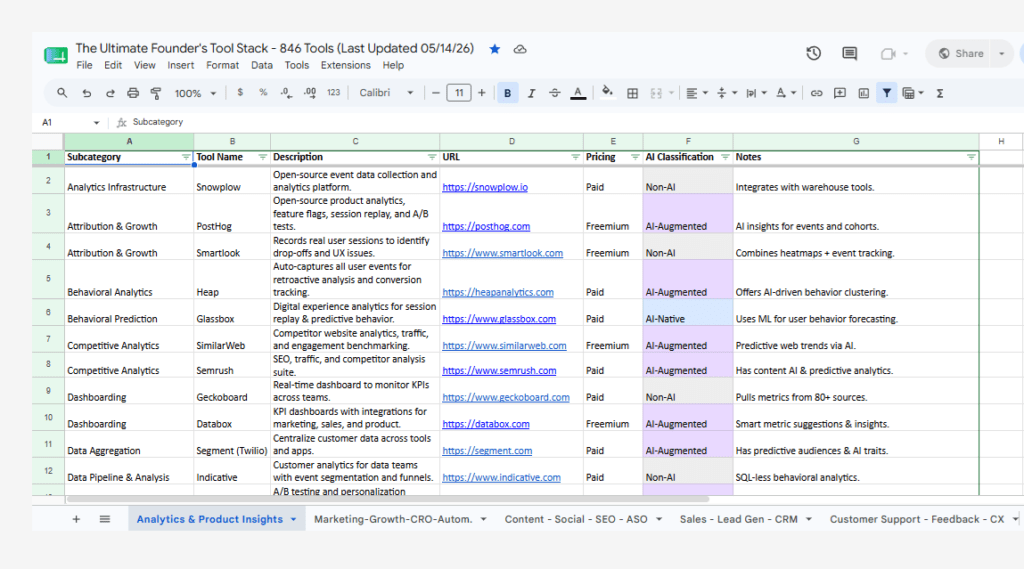Open the comments history icon
Image resolution: width=1024 pixels, height=569 pixels.
point(850,54)
